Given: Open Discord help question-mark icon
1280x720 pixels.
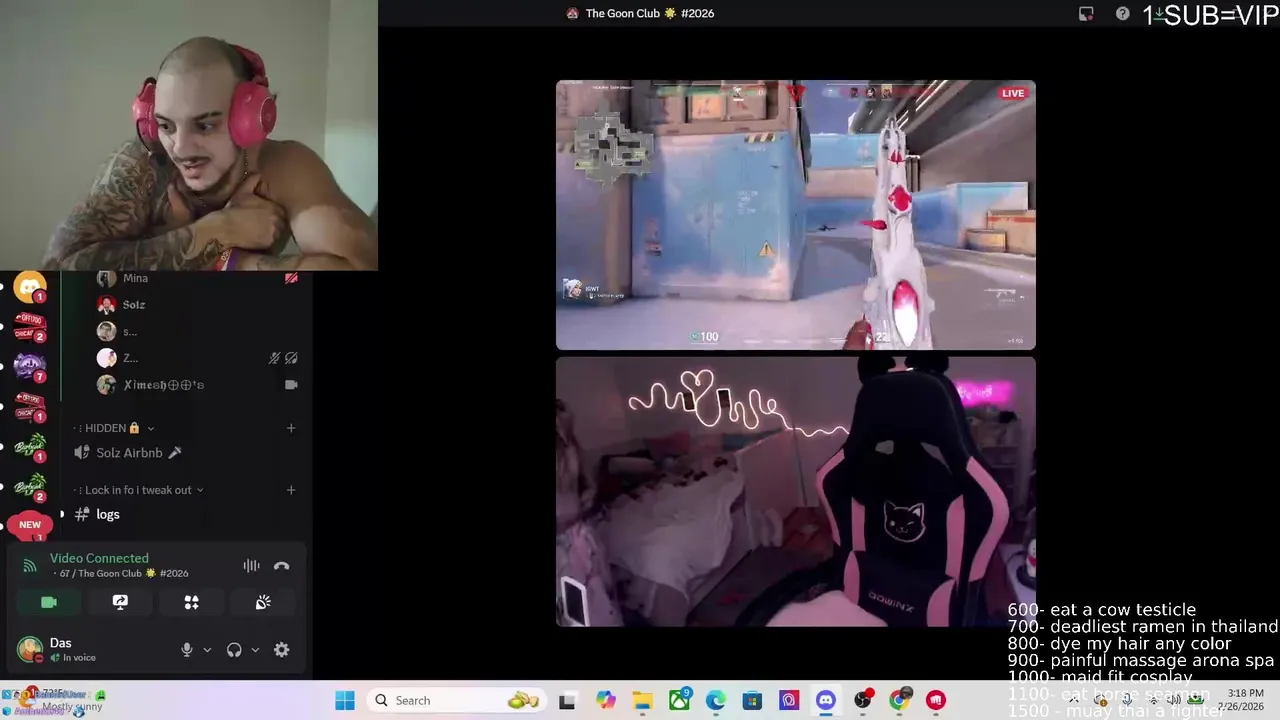Looking at the screenshot, I should pos(1123,14).
